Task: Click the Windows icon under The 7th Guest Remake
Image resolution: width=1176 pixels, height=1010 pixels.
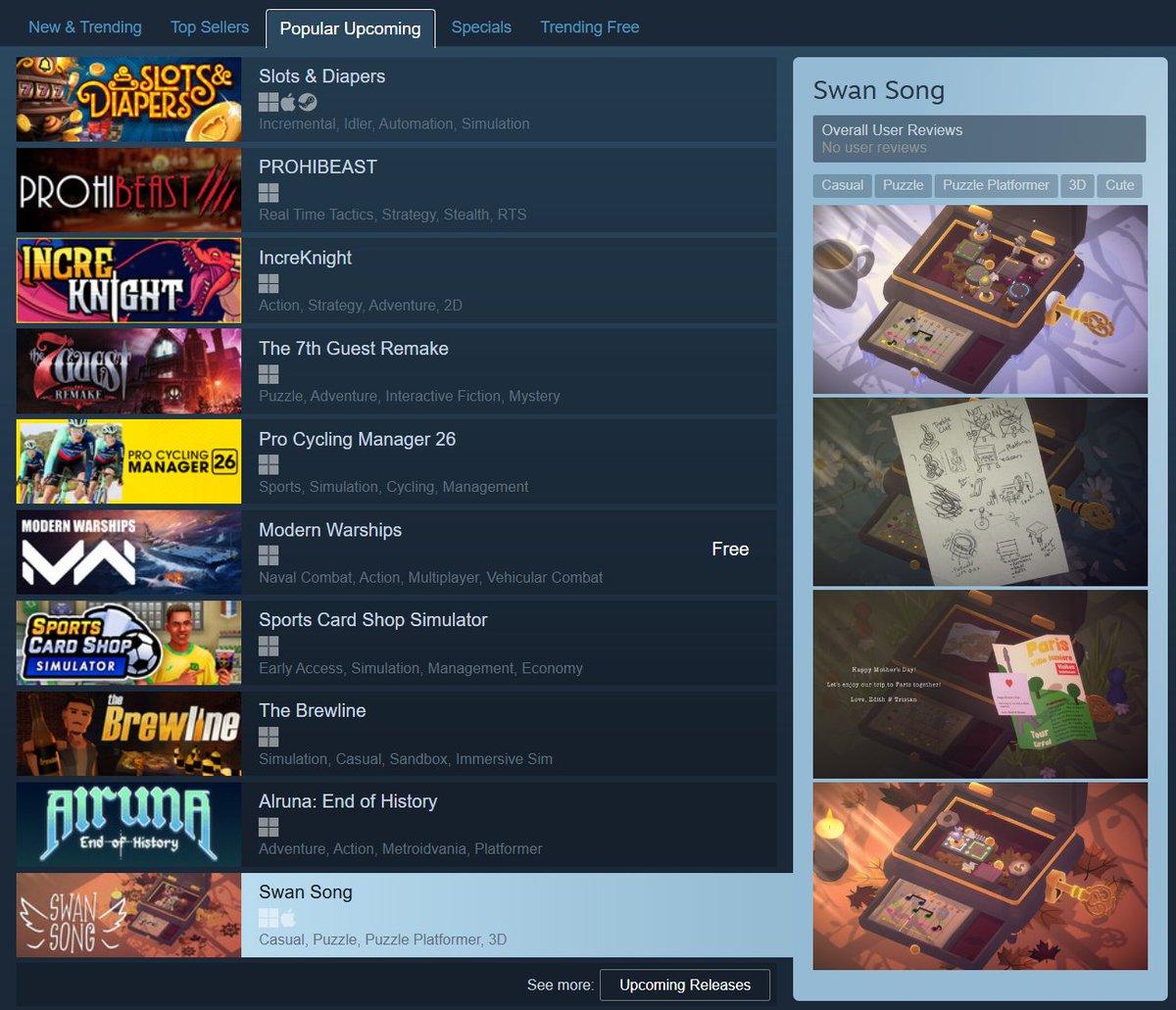Action: tap(269, 374)
